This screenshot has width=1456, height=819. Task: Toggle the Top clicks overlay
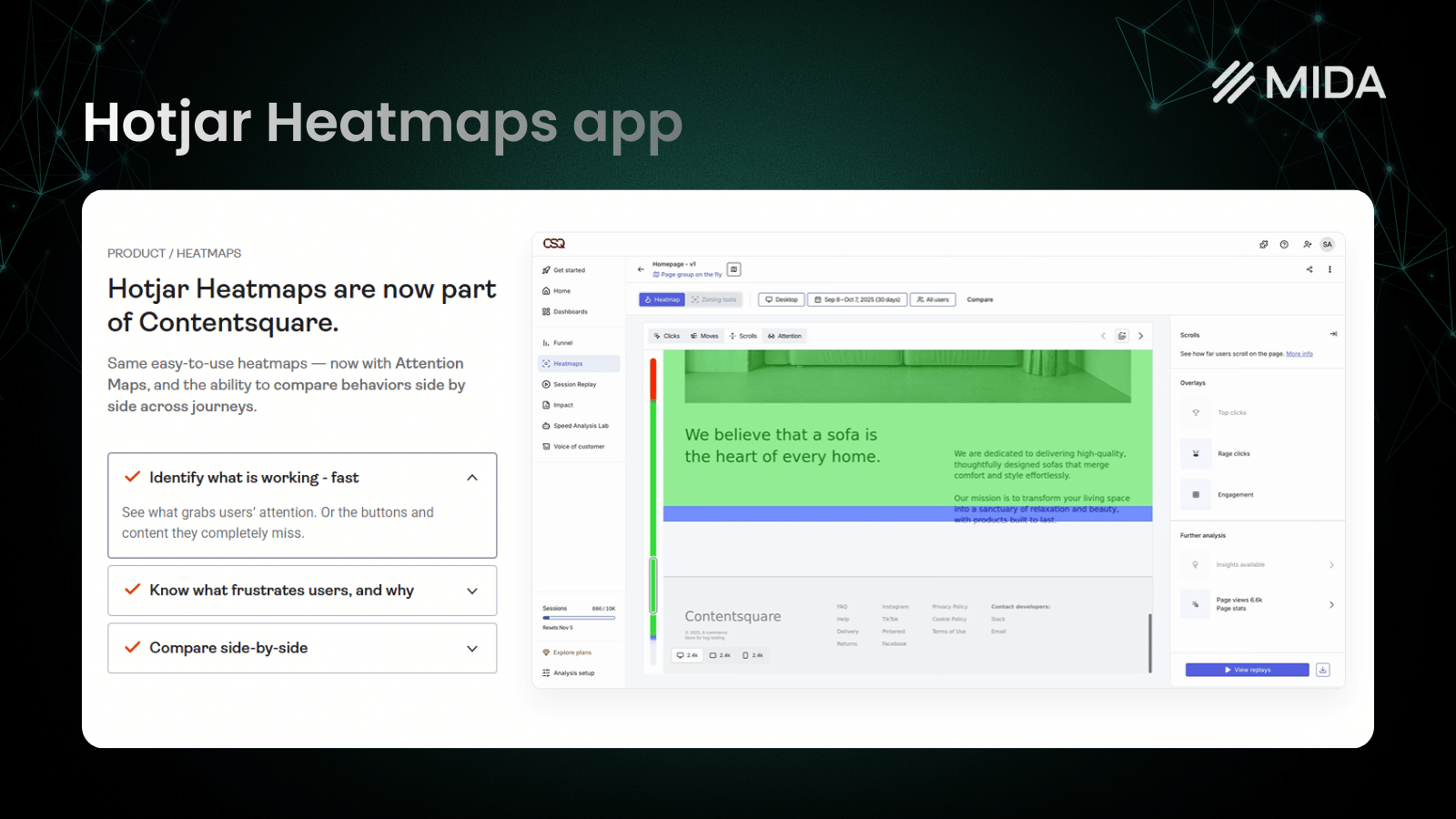1196,413
